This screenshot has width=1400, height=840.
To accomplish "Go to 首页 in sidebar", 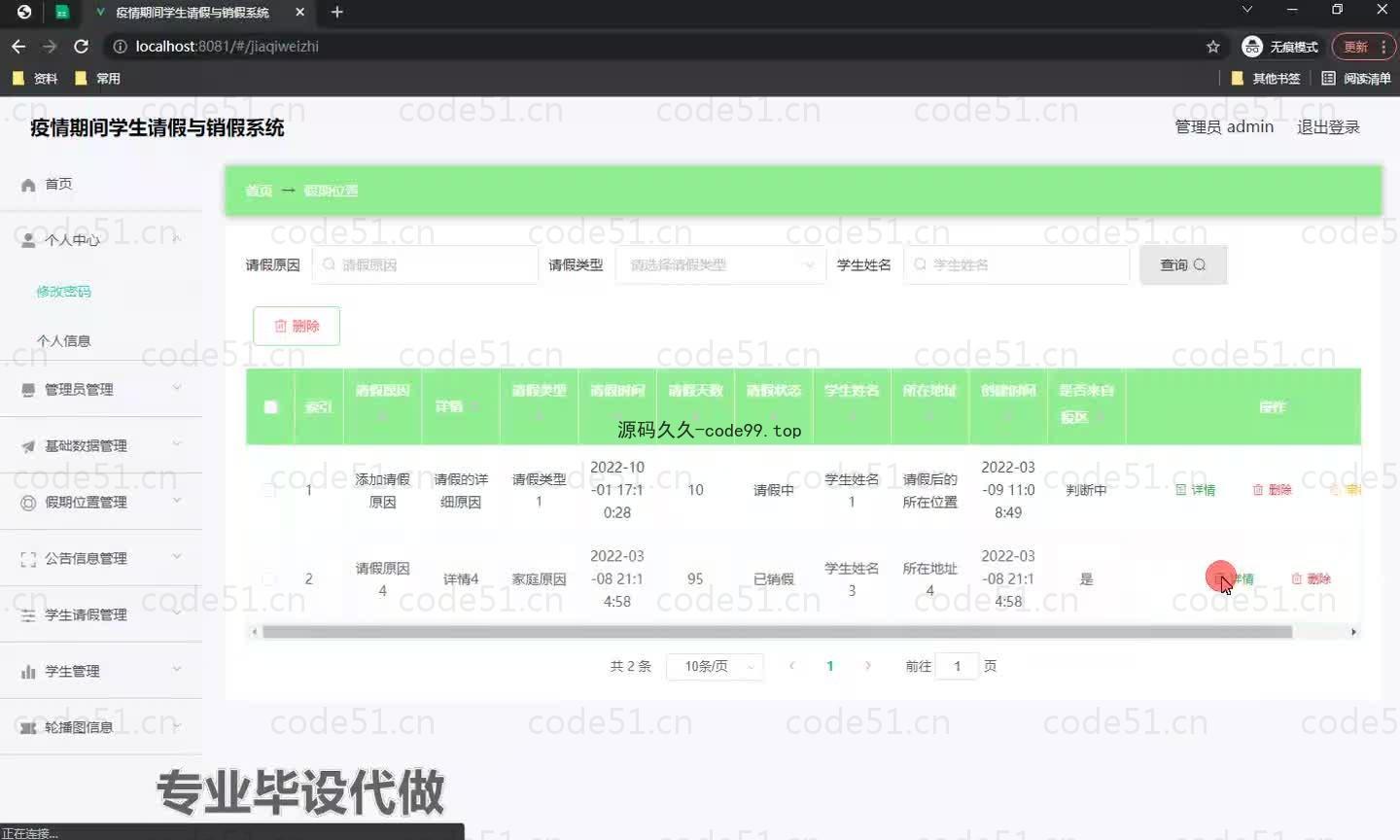I will (x=58, y=184).
